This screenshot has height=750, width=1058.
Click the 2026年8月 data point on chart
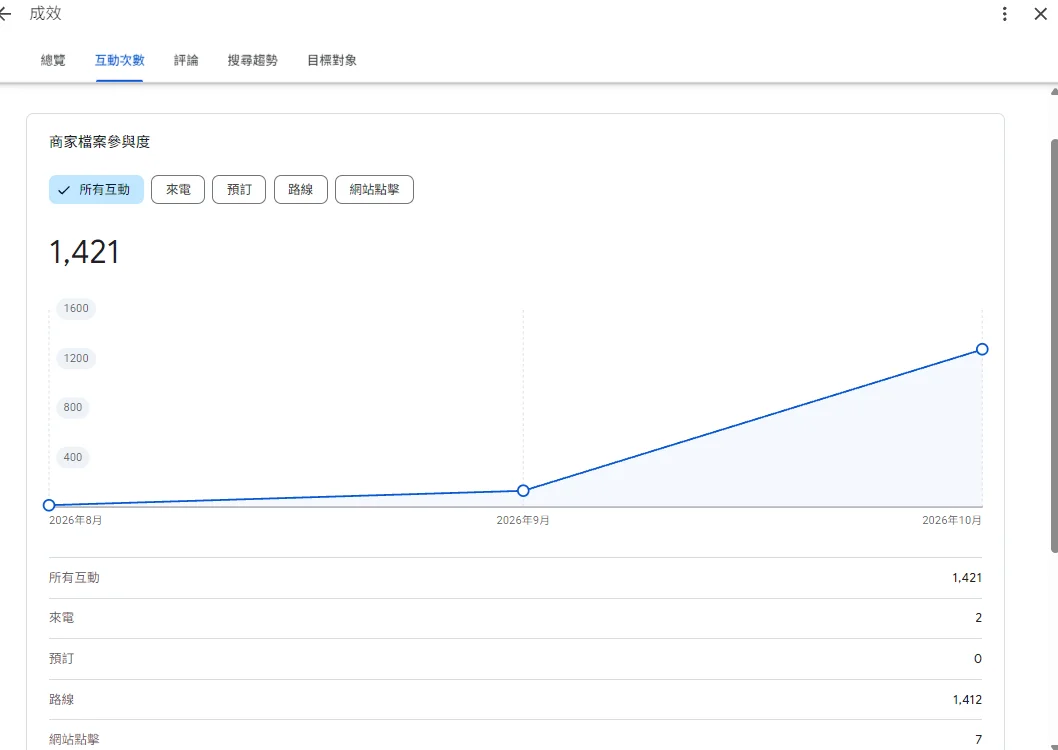[x=49, y=505]
